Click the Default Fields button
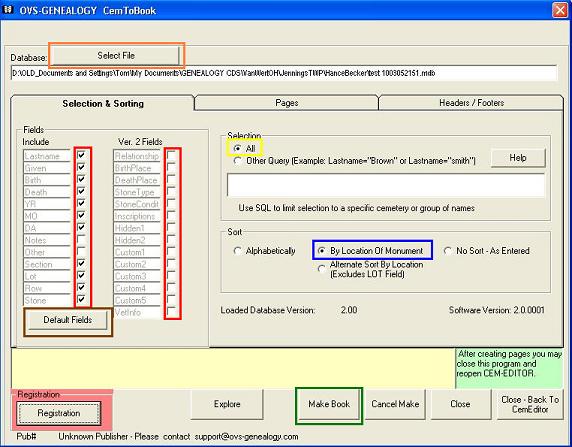 [x=67, y=320]
